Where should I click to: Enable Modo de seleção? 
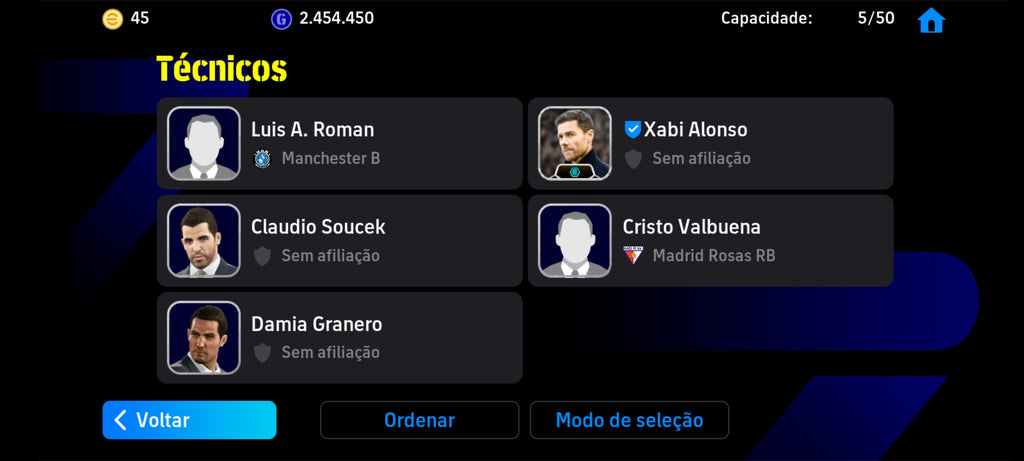coord(629,420)
